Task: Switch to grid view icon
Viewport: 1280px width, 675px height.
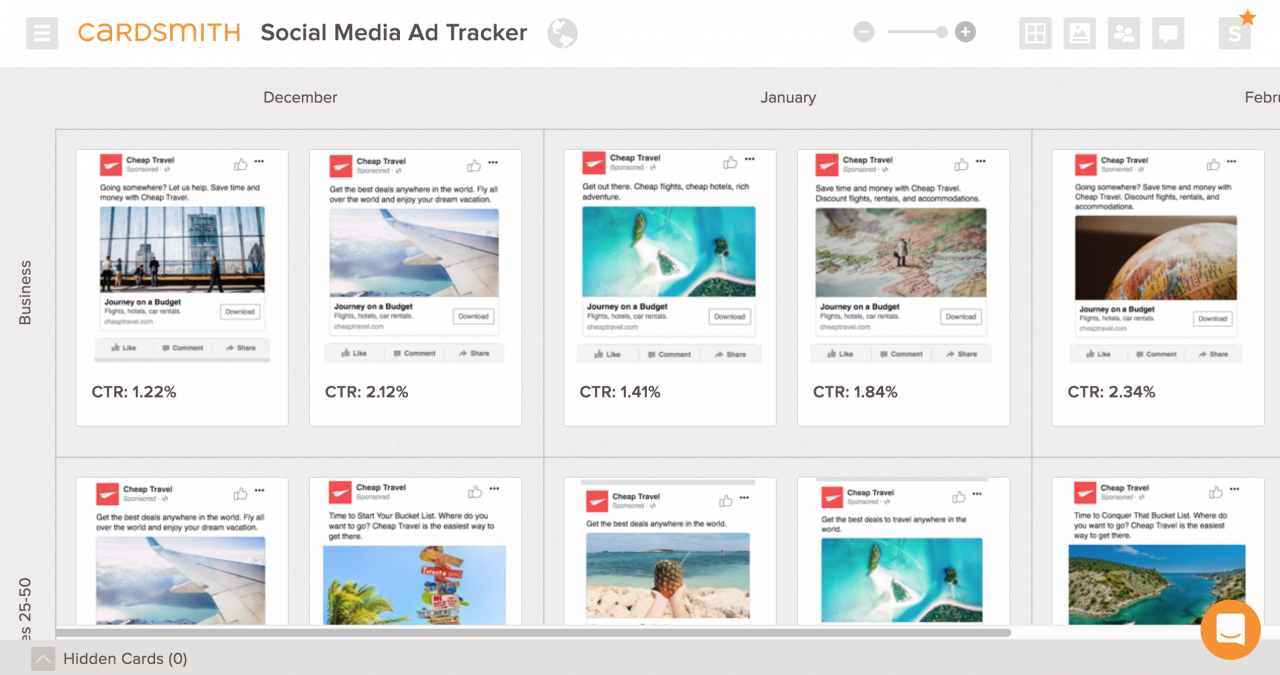Action: coord(1036,33)
